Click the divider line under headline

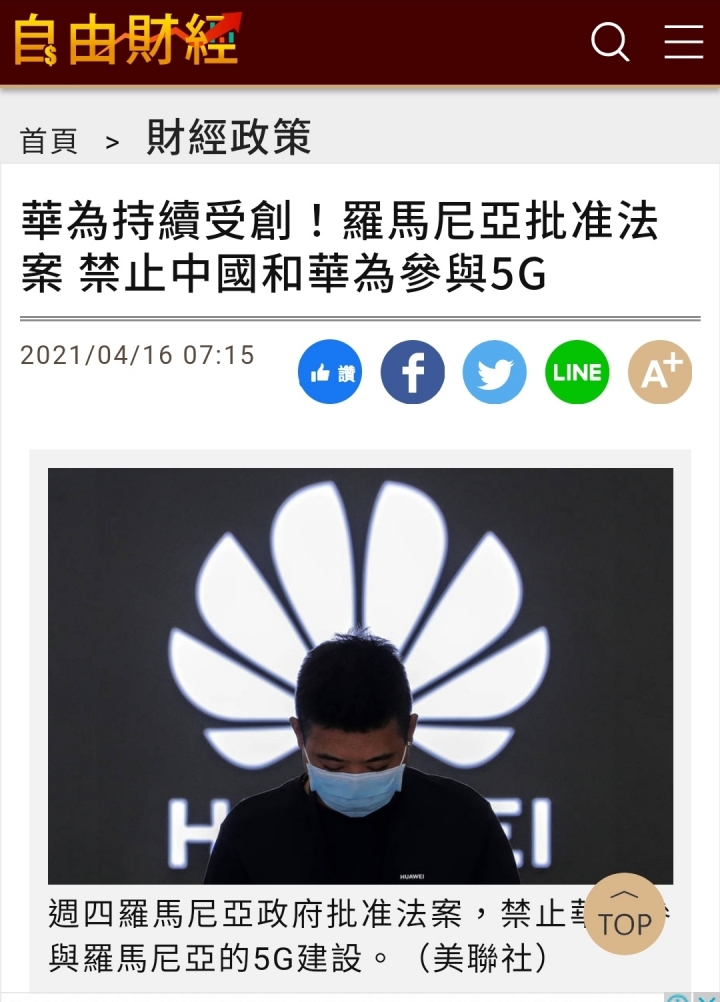point(360,318)
